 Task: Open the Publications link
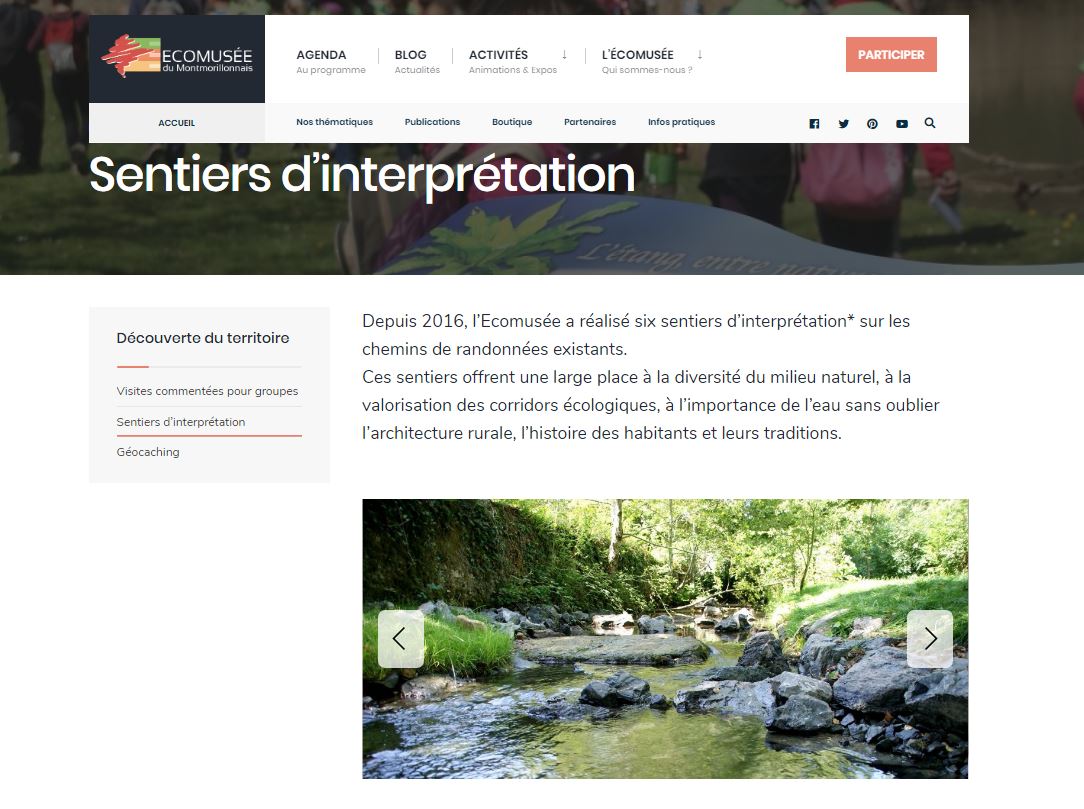[432, 122]
